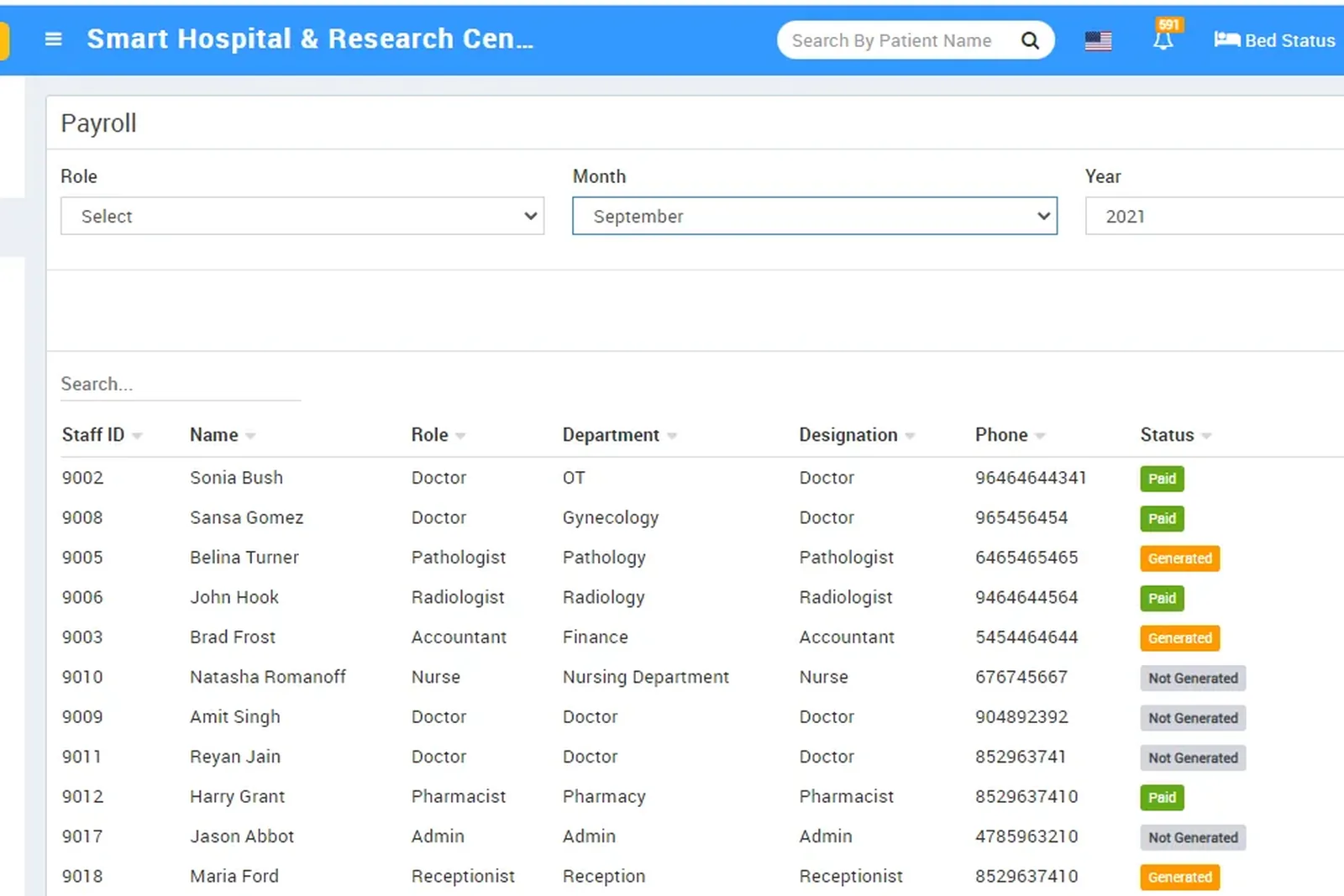Image resolution: width=1344 pixels, height=896 pixels.
Task: Select the name Brad Frost
Action: click(233, 637)
